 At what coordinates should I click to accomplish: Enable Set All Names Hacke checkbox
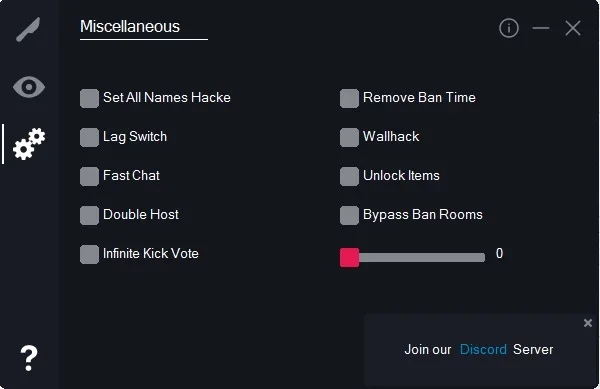tap(90, 98)
